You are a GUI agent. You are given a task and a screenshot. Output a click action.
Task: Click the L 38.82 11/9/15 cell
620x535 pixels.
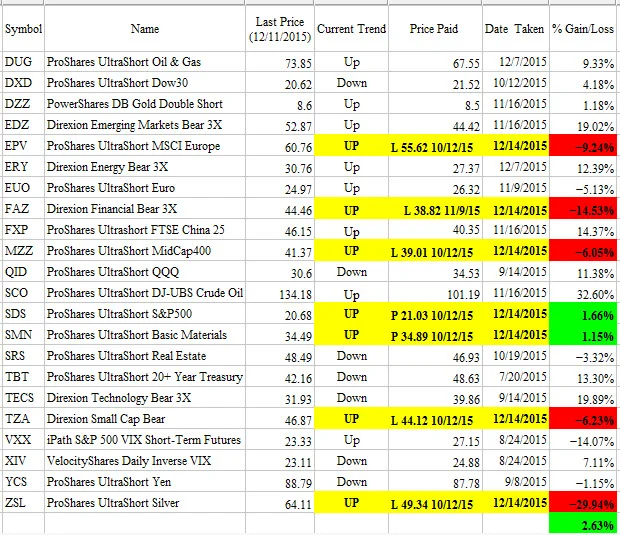tap(435, 209)
